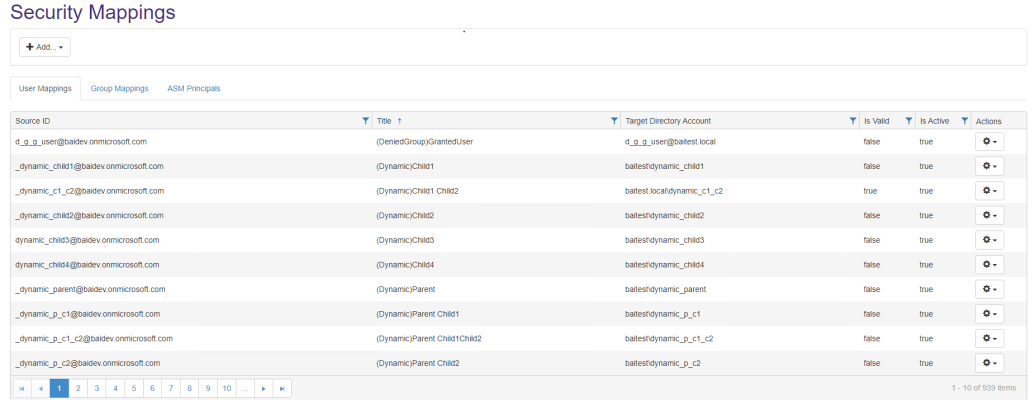Image resolution: width=1035 pixels, height=400 pixels.
Task: Expand the Add... dropdown button
Action: (45, 47)
